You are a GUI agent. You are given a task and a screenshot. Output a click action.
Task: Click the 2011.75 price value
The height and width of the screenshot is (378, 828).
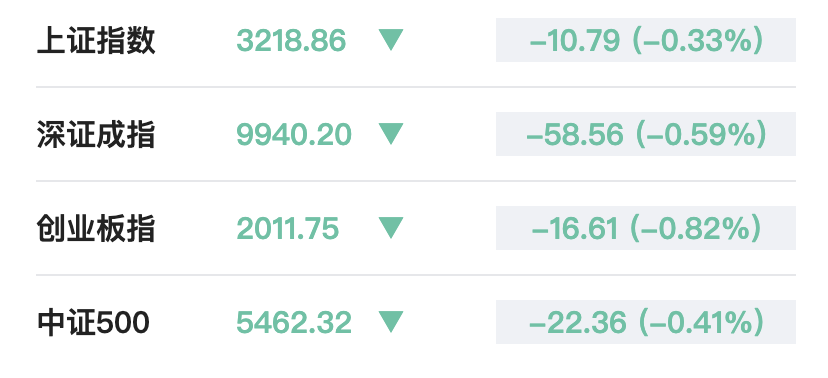[x=287, y=229]
